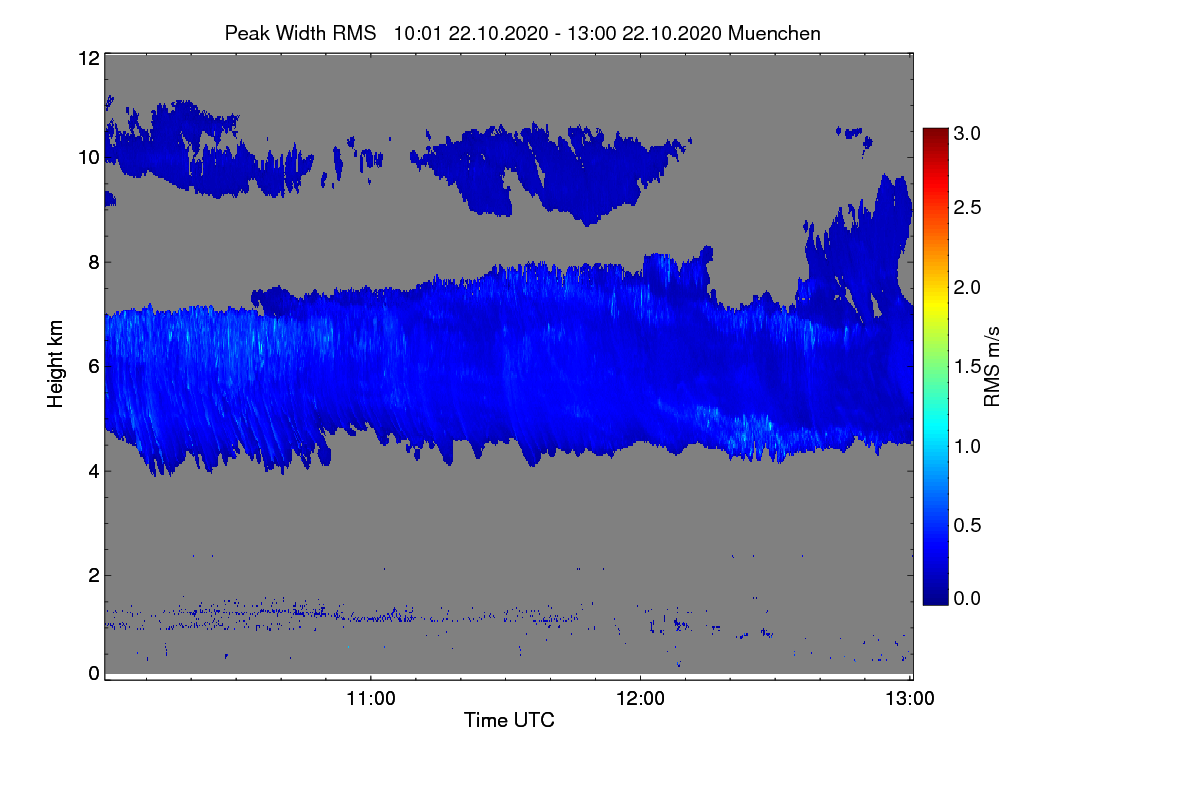Click the end date '13:00 22.10.2020' in title
This screenshot has width=1200, height=800.
pyautogui.click(x=646, y=33)
